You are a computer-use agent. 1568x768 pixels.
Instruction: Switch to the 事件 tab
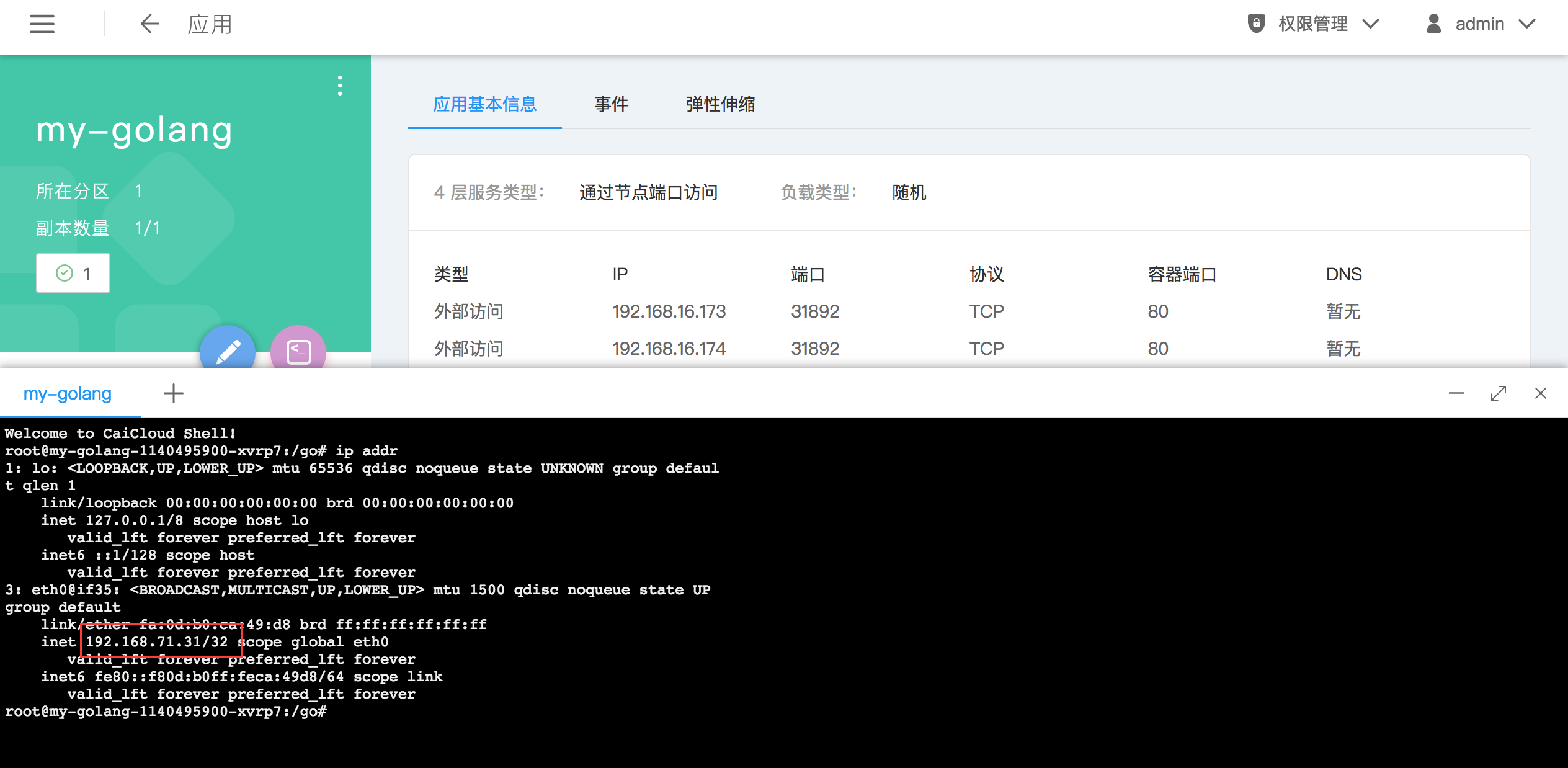611,104
